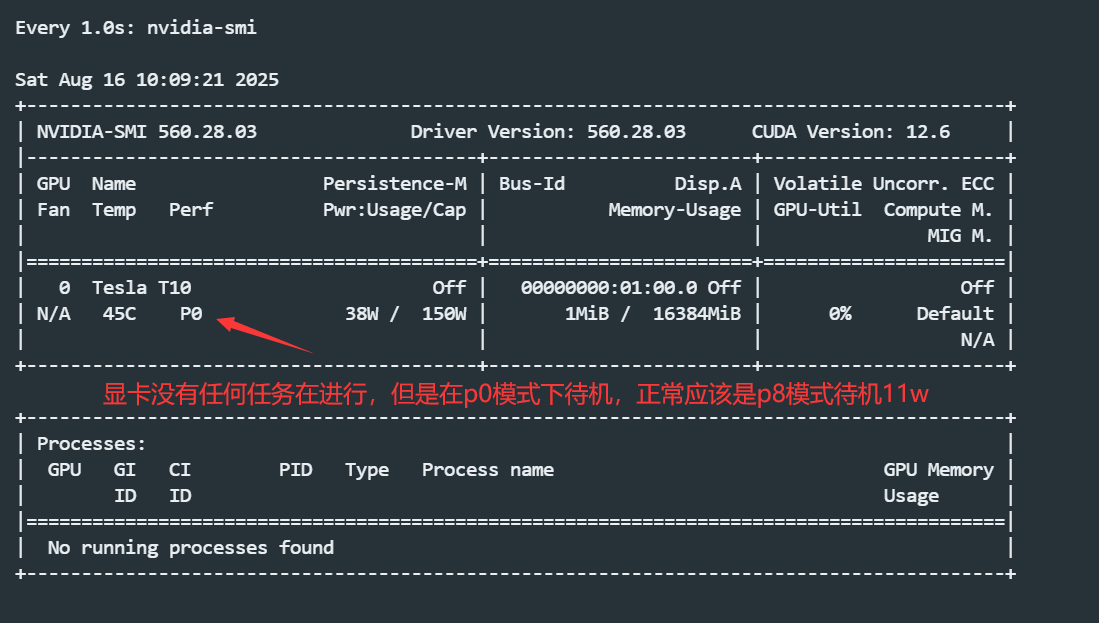Click the timestamp Sat Aug 16 10:09:21 2025
Screen dimensions: 1099x623
[x=147, y=80]
